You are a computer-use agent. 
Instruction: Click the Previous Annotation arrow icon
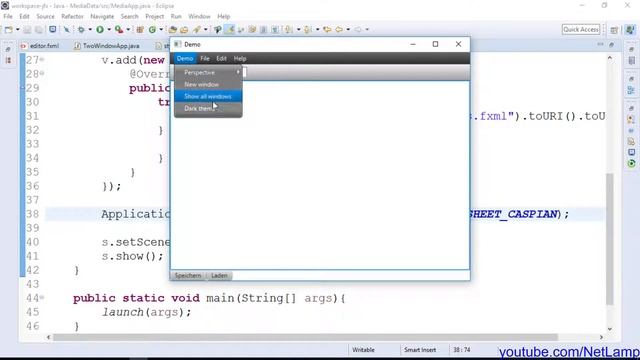pyautogui.click(x=307, y=29)
